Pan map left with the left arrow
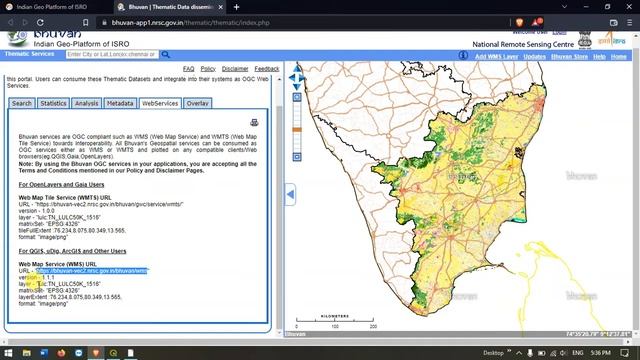 pyautogui.click(x=292, y=78)
